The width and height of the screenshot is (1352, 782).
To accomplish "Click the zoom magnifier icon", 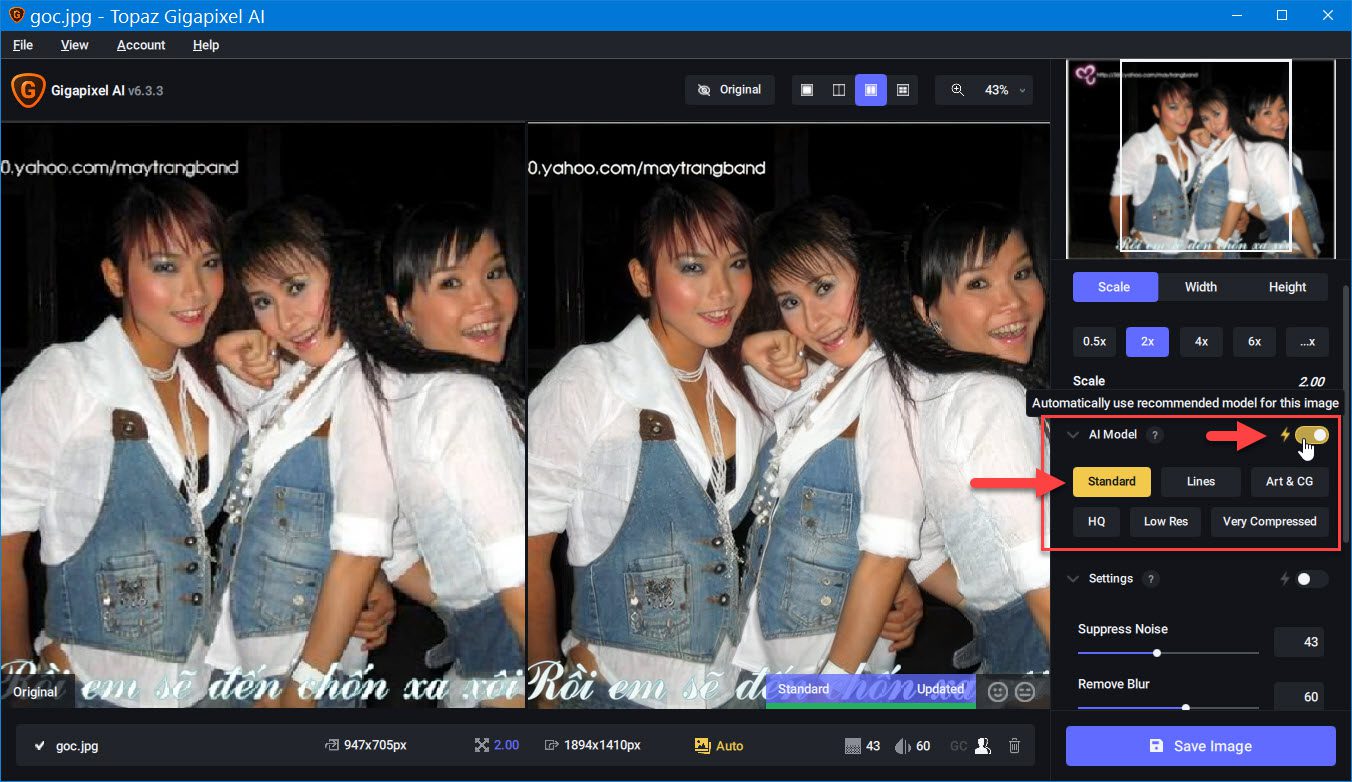I will tap(957, 90).
